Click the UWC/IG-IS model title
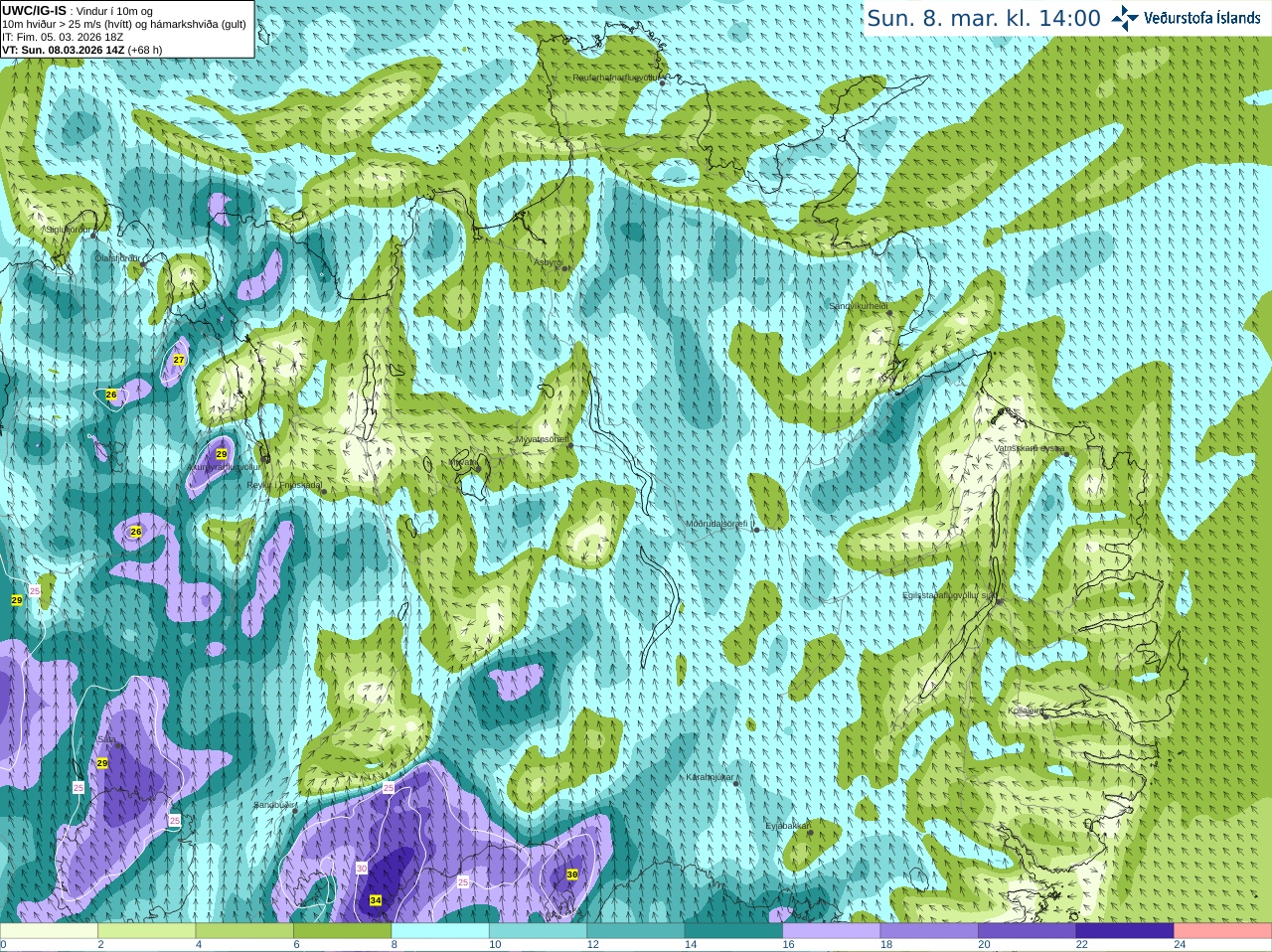Viewport: 1272px width, 952px height. tap(34, 11)
